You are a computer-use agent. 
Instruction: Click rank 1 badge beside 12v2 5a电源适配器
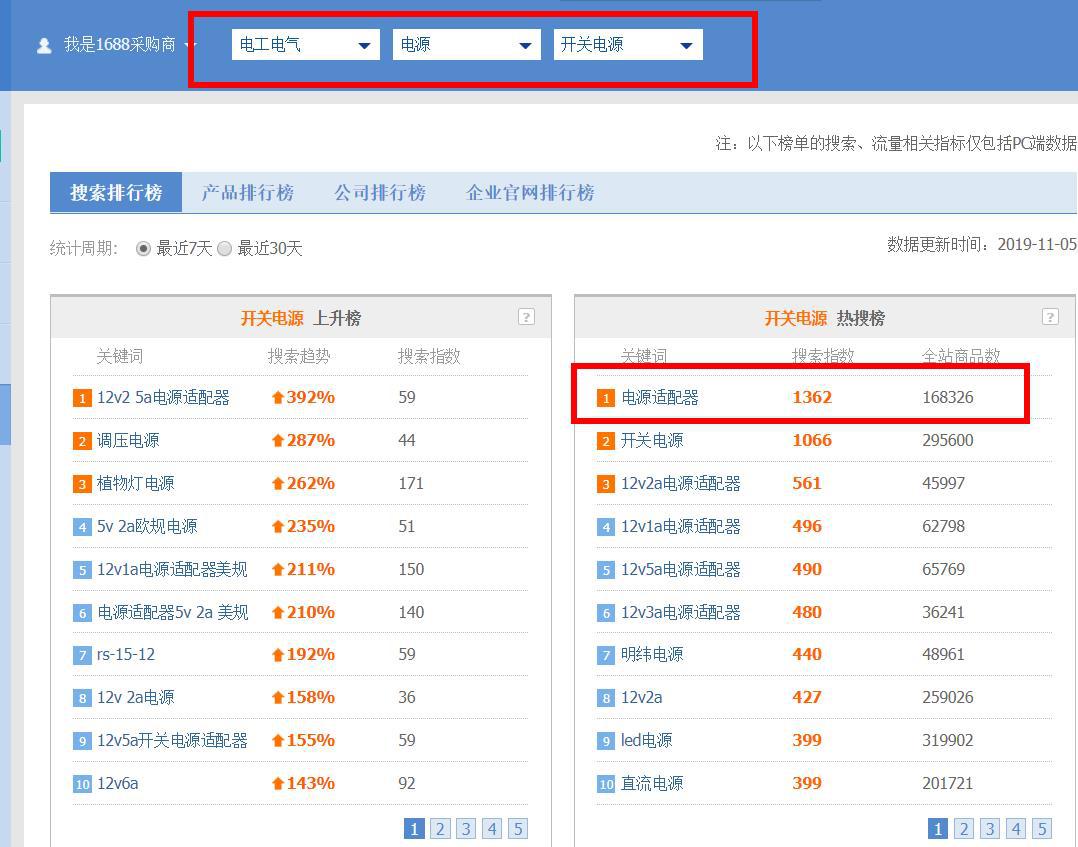click(82, 398)
